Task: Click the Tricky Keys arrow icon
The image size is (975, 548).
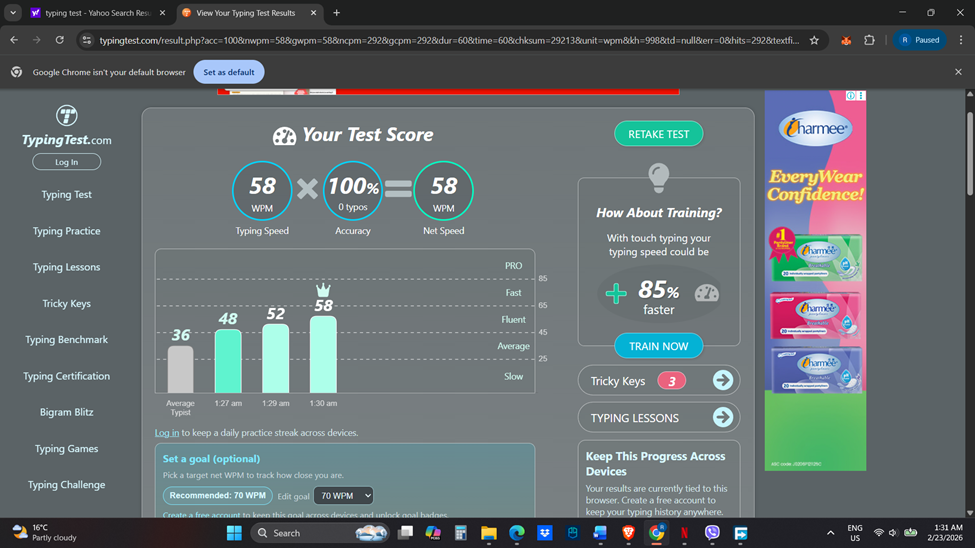Action: coord(723,381)
